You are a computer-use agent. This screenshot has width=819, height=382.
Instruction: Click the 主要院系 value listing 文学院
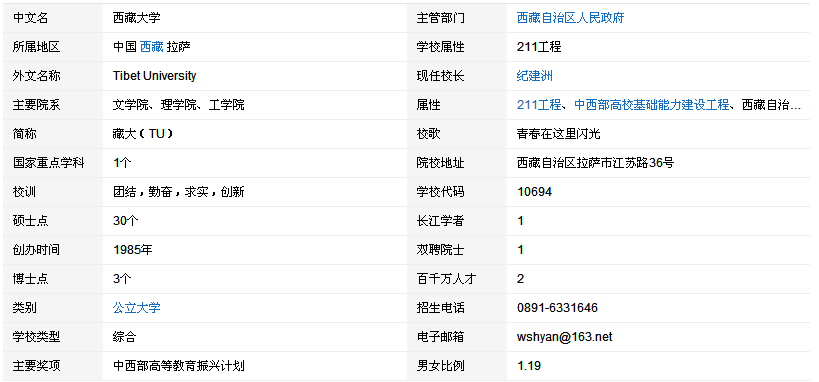click(x=179, y=105)
